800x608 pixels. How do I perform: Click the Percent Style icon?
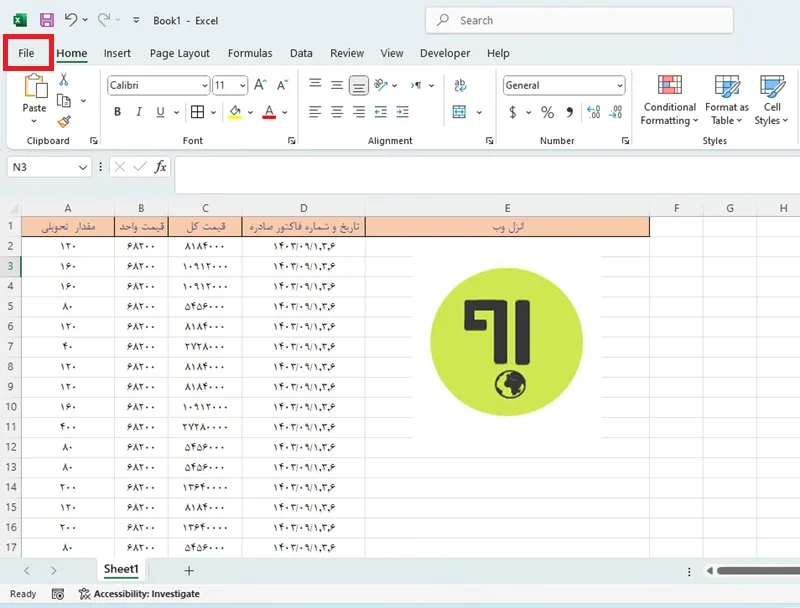[547, 112]
